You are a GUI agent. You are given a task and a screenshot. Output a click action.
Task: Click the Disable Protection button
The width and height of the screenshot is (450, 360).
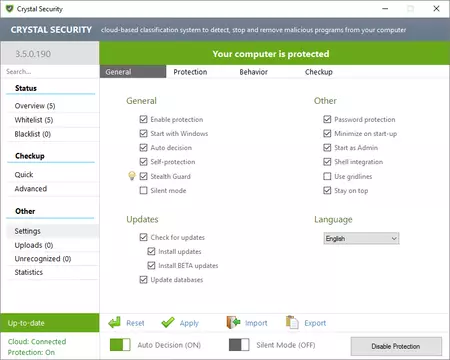coord(396,346)
